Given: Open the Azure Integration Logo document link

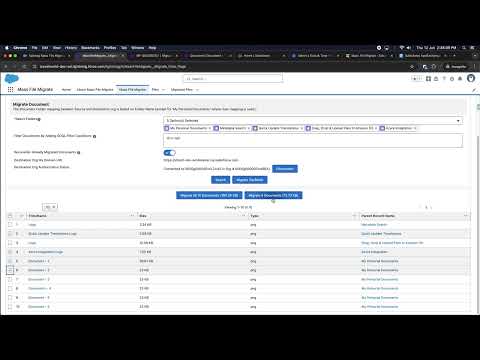Looking at the screenshot, I should 45,252.
